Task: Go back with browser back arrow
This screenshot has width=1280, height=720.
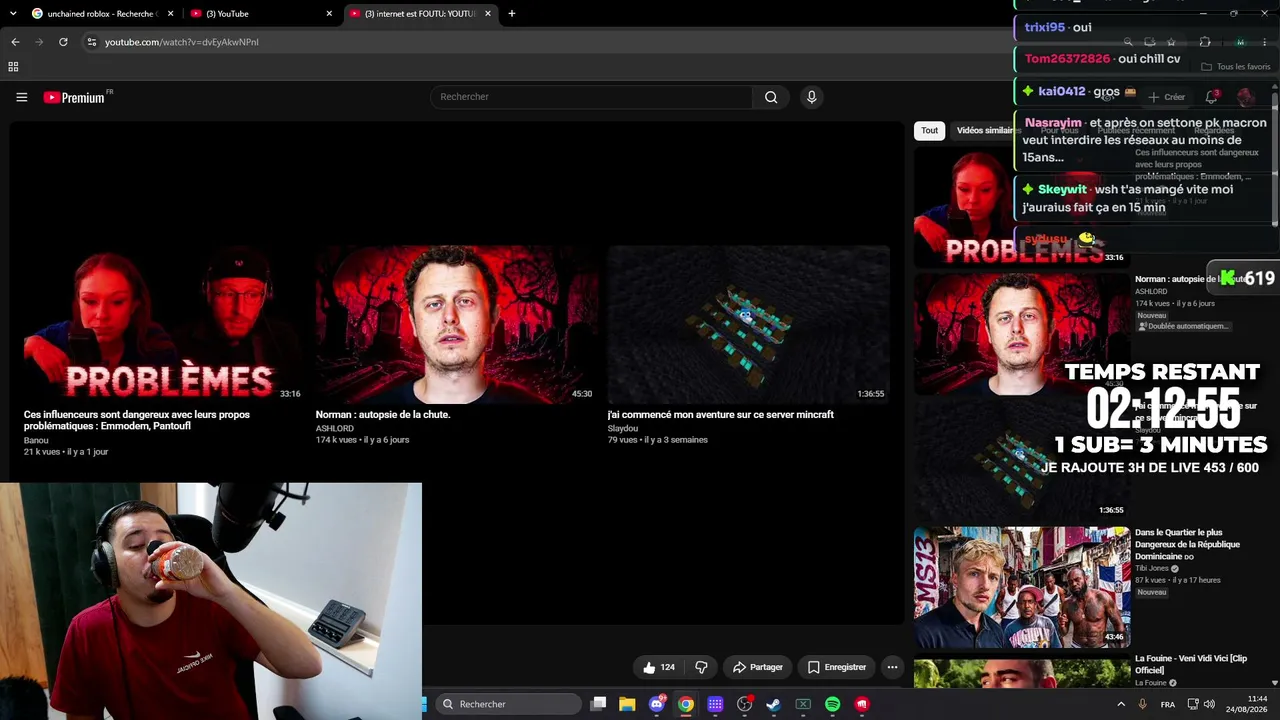Action: coord(15,42)
